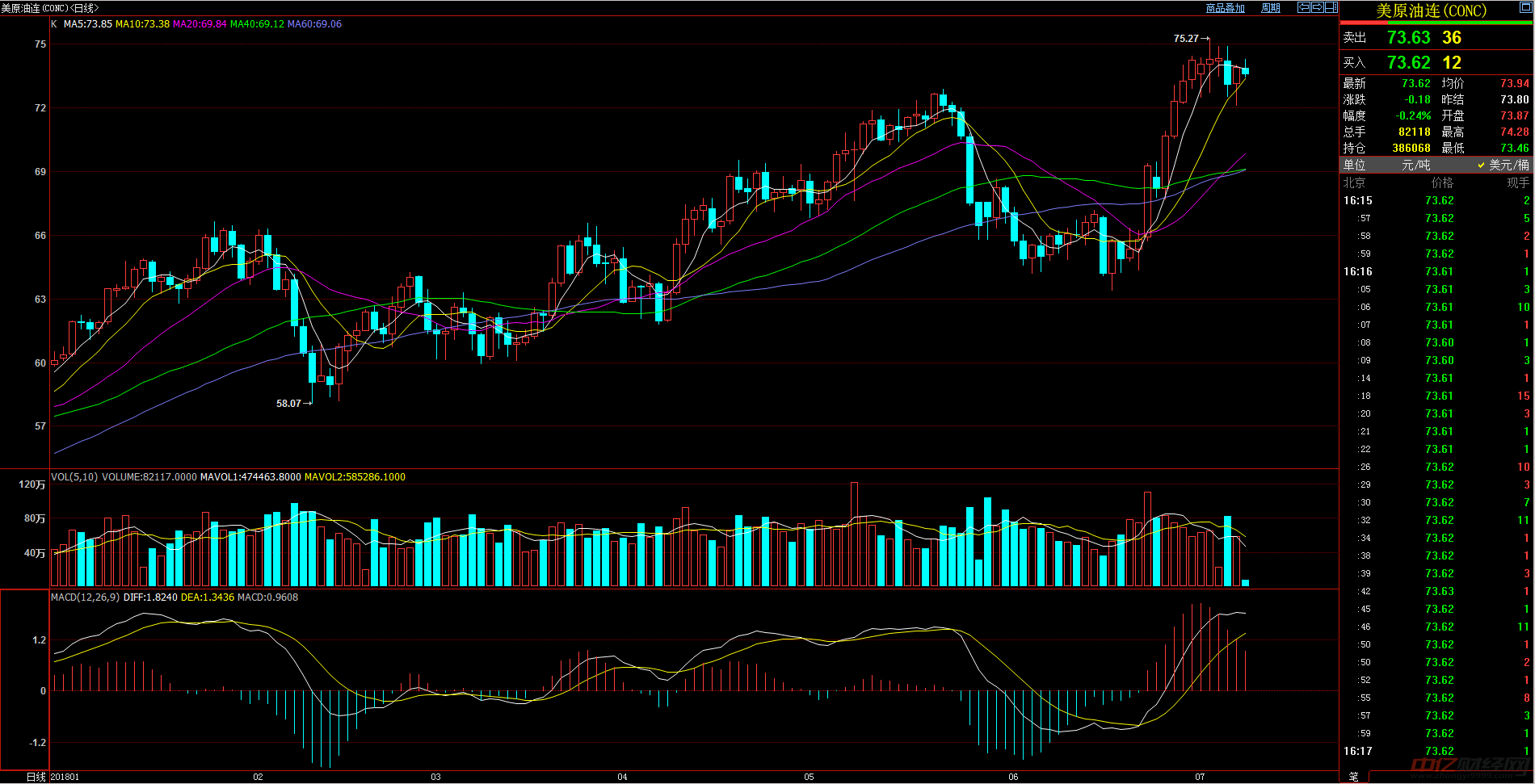Click the 卖出 sell price 73.63

pos(1408,38)
